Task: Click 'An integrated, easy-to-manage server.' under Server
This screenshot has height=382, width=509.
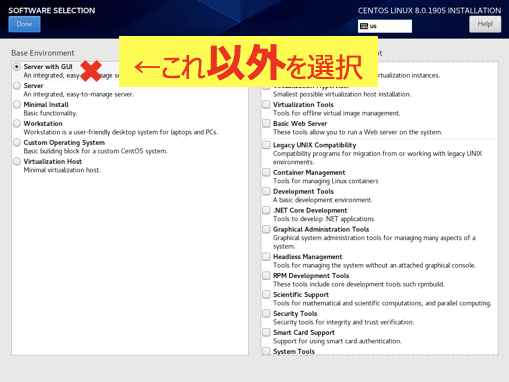Action: coord(79,94)
